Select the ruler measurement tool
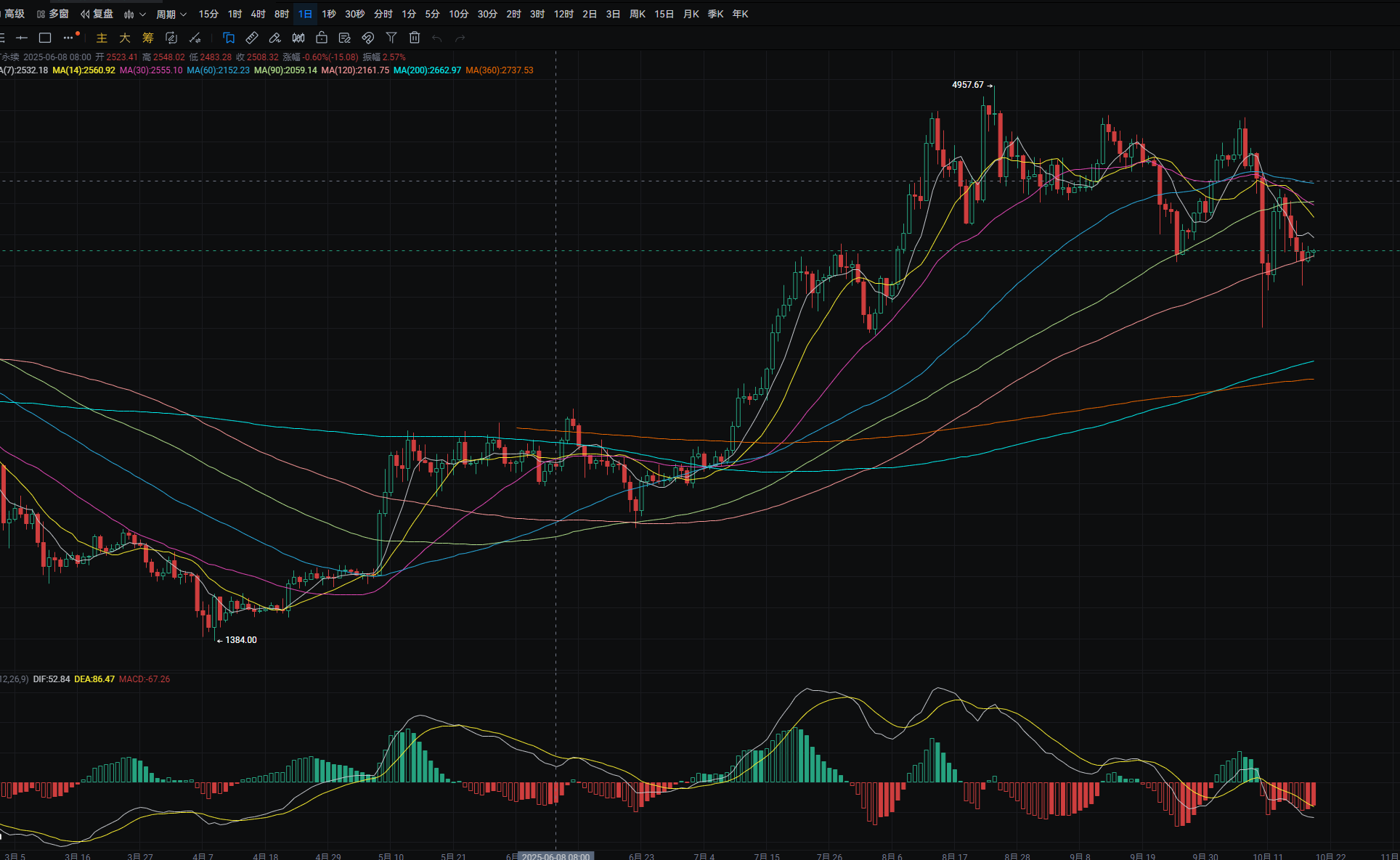 (x=252, y=38)
